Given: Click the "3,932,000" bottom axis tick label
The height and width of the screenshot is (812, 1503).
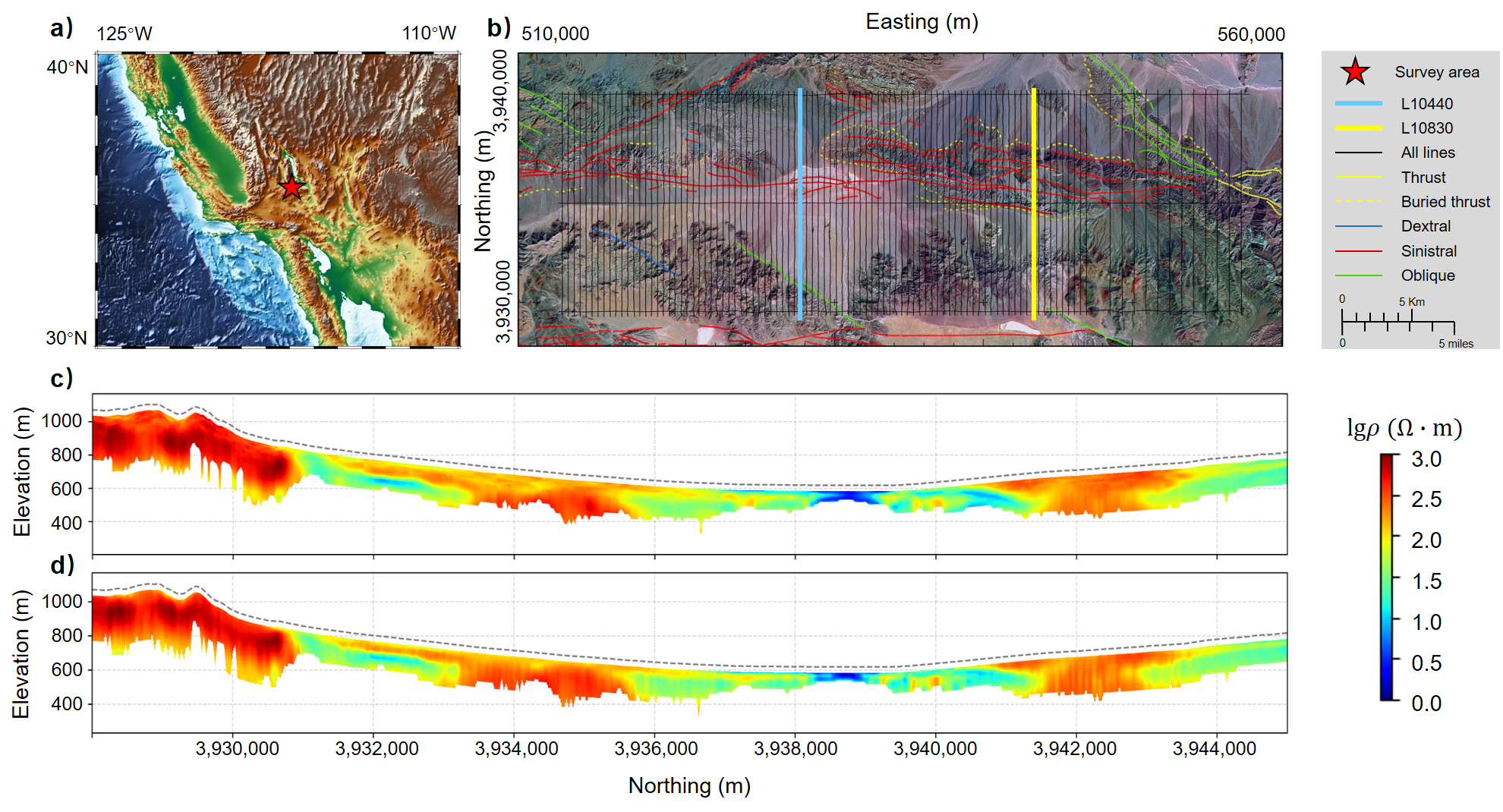Looking at the screenshot, I should pyautogui.click(x=377, y=749).
